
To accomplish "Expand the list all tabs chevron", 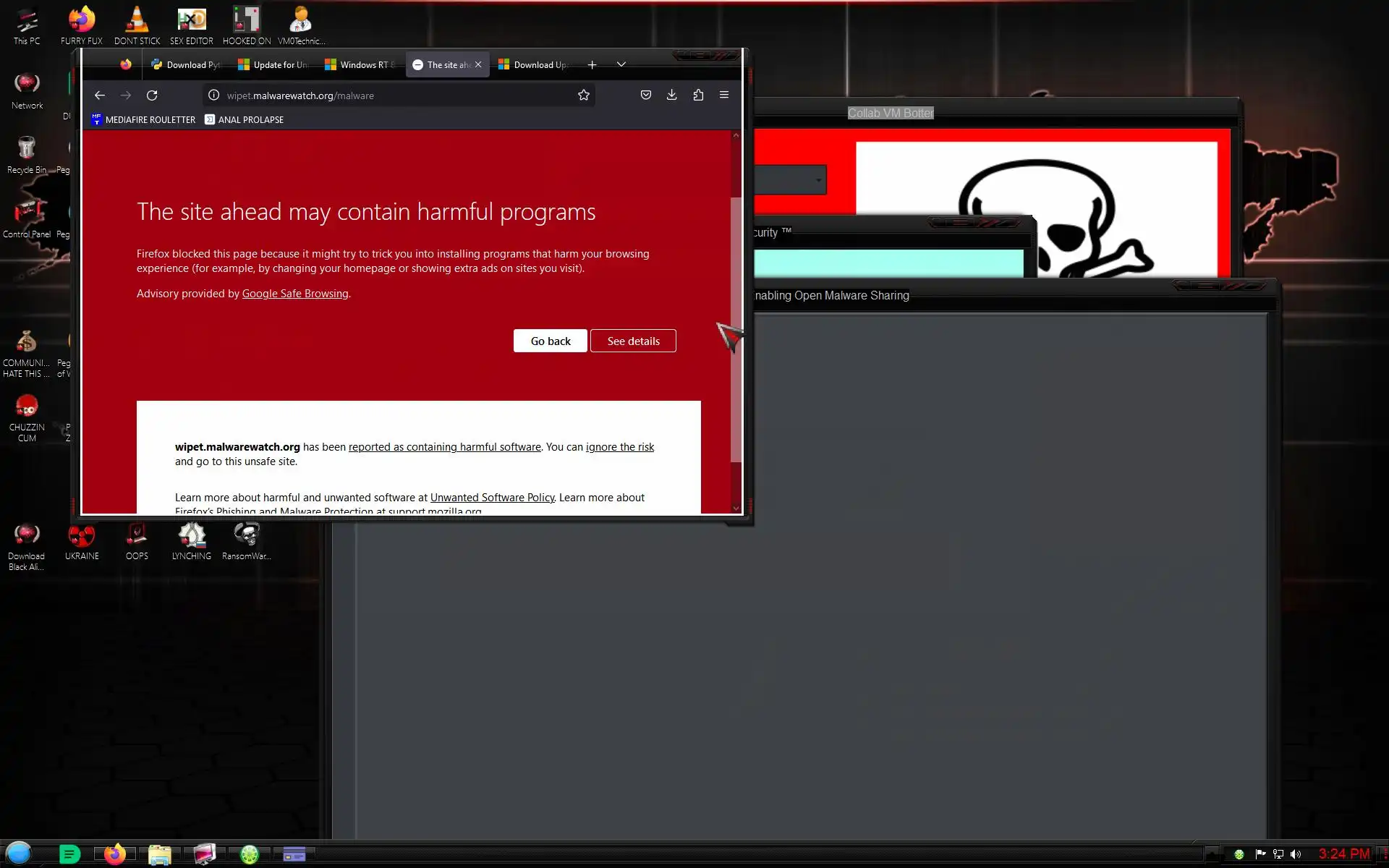I will point(621,65).
